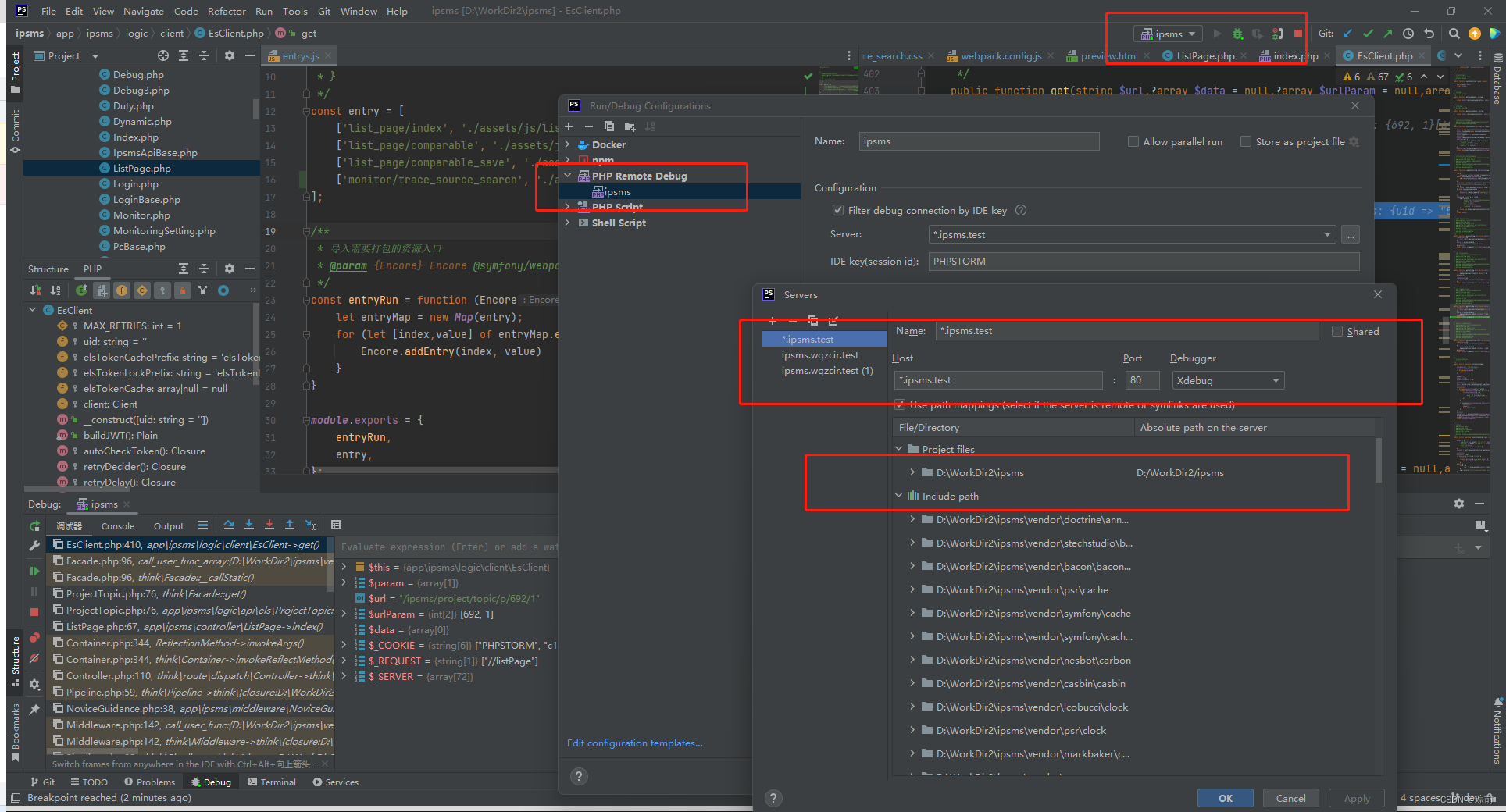Click the Rerun debug icon
This screenshot has width=1506, height=812.
tap(34, 526)
